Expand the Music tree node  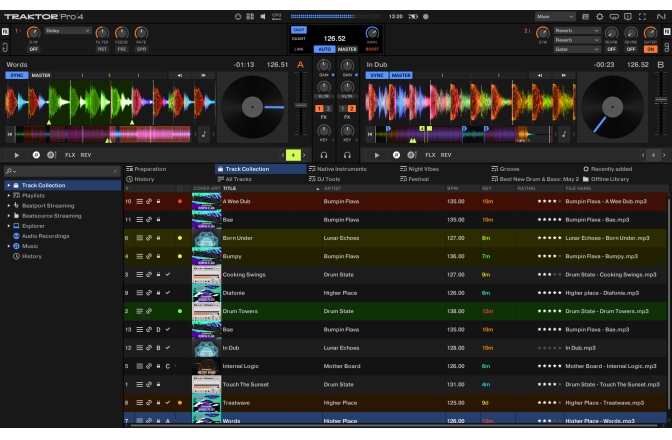9,246
